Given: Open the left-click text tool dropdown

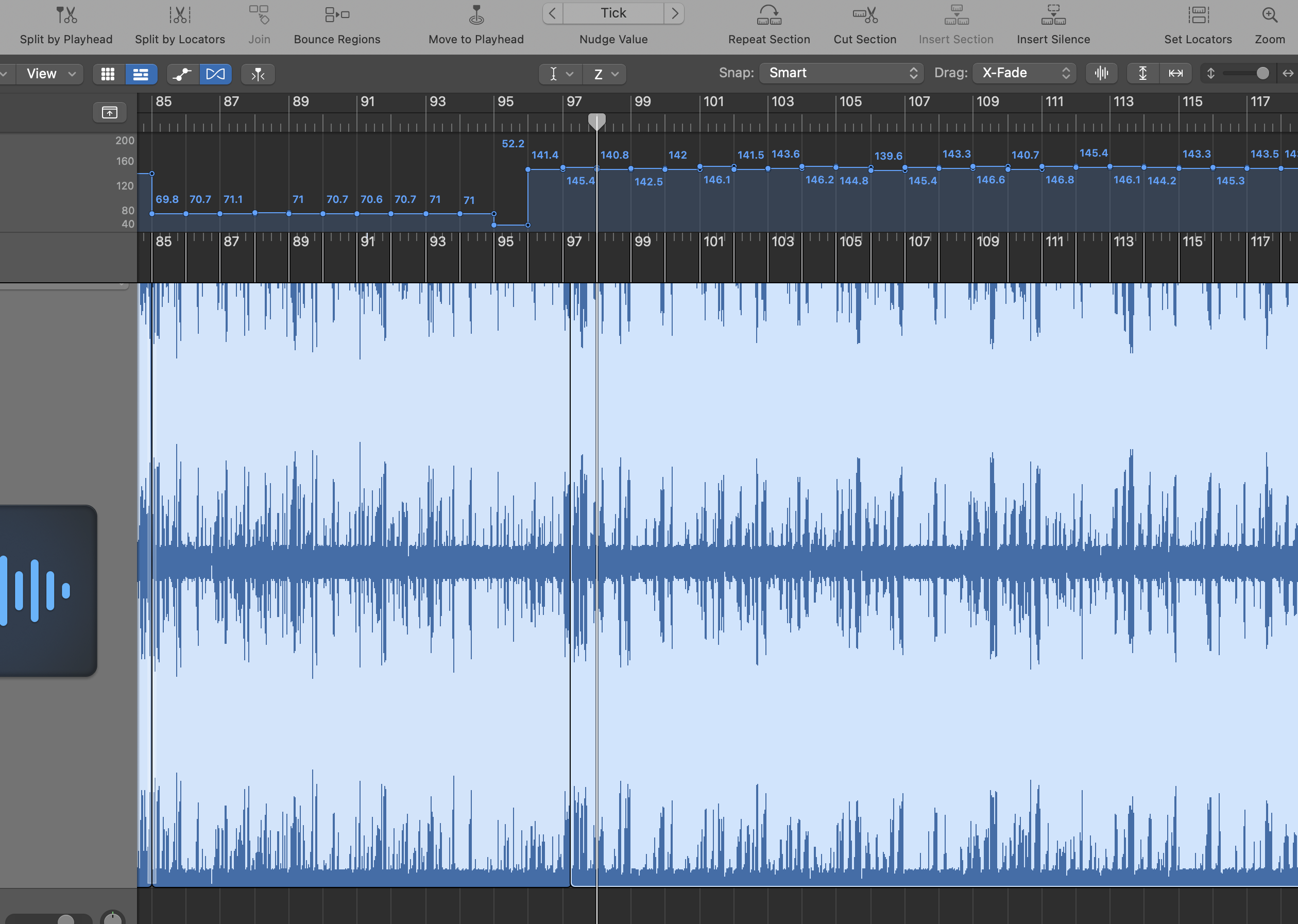Looking at the screenshot, I should pyautogui.click(x=560, y=74).
